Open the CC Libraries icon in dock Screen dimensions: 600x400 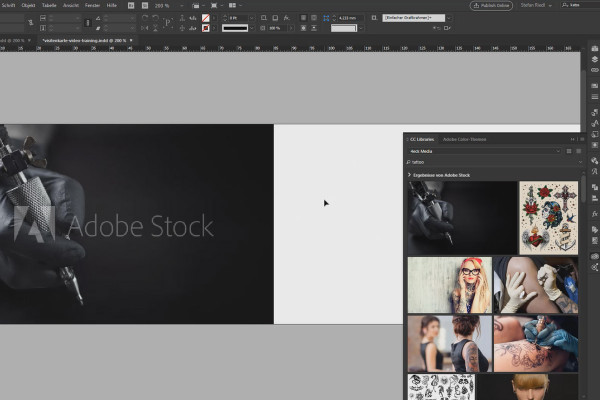(594, 256)
